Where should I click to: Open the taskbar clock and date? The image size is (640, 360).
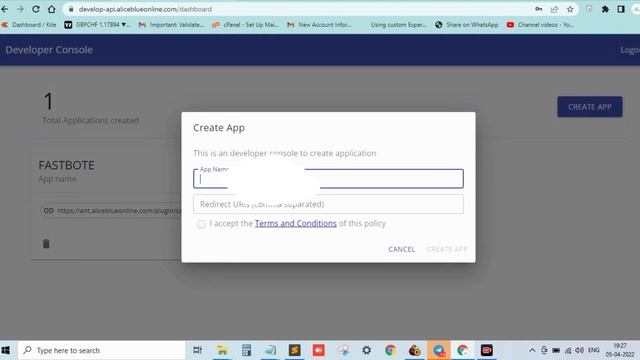pos(620,350)
